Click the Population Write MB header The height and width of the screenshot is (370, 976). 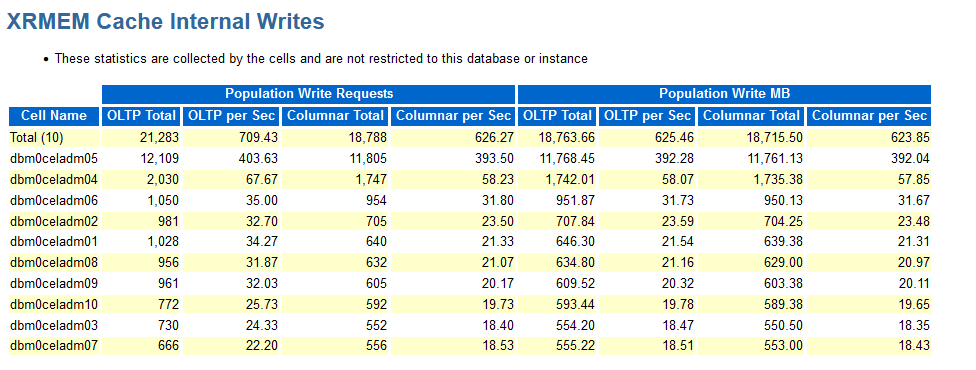click(x=725, y=94)
